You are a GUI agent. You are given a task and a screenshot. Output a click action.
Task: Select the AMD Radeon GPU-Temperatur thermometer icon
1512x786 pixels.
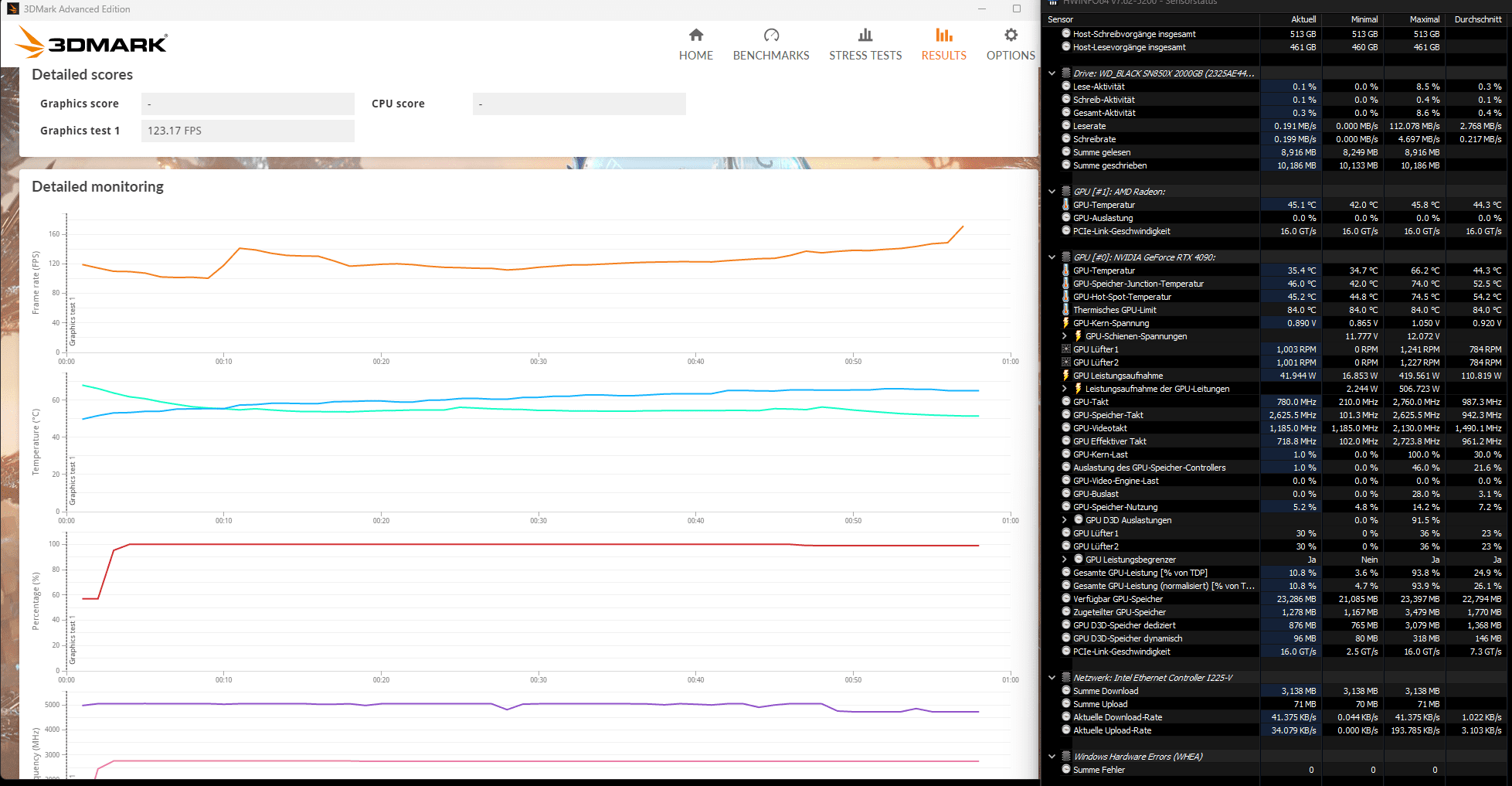[x=1066, y=205]
